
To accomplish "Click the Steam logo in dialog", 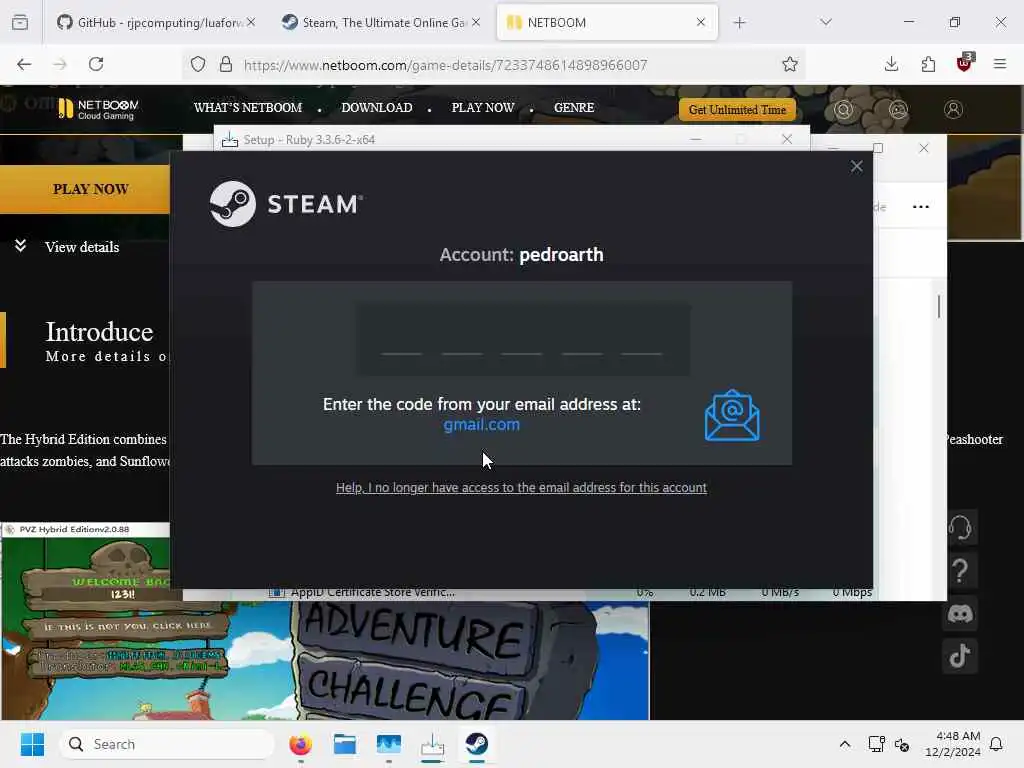I will click(286, 204).
